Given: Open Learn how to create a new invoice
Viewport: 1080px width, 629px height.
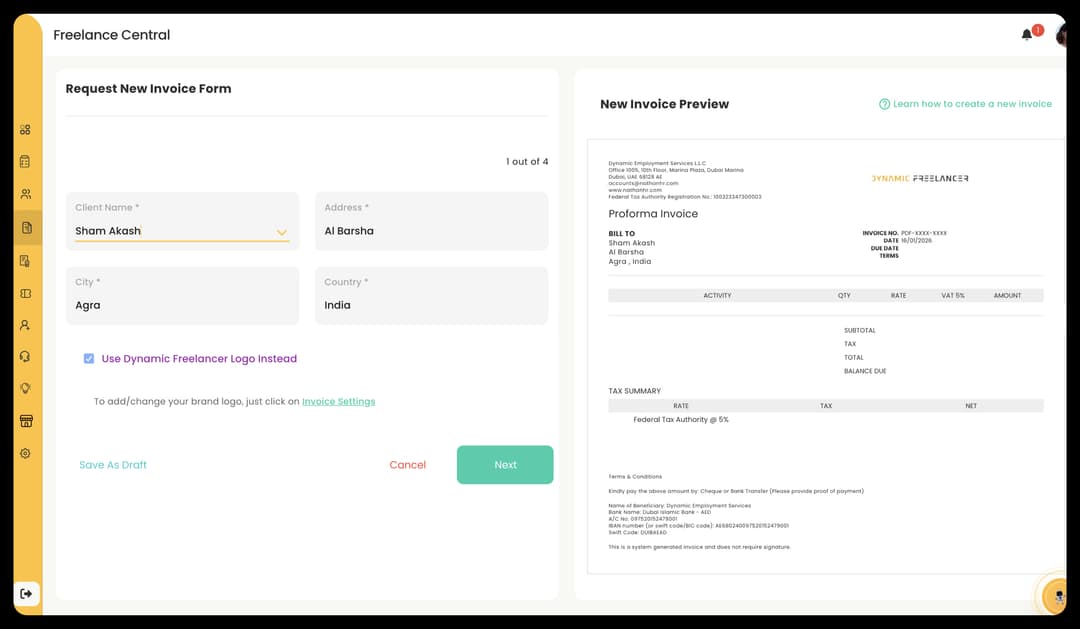Looking at the screenshot, I should tap(965, 103).
